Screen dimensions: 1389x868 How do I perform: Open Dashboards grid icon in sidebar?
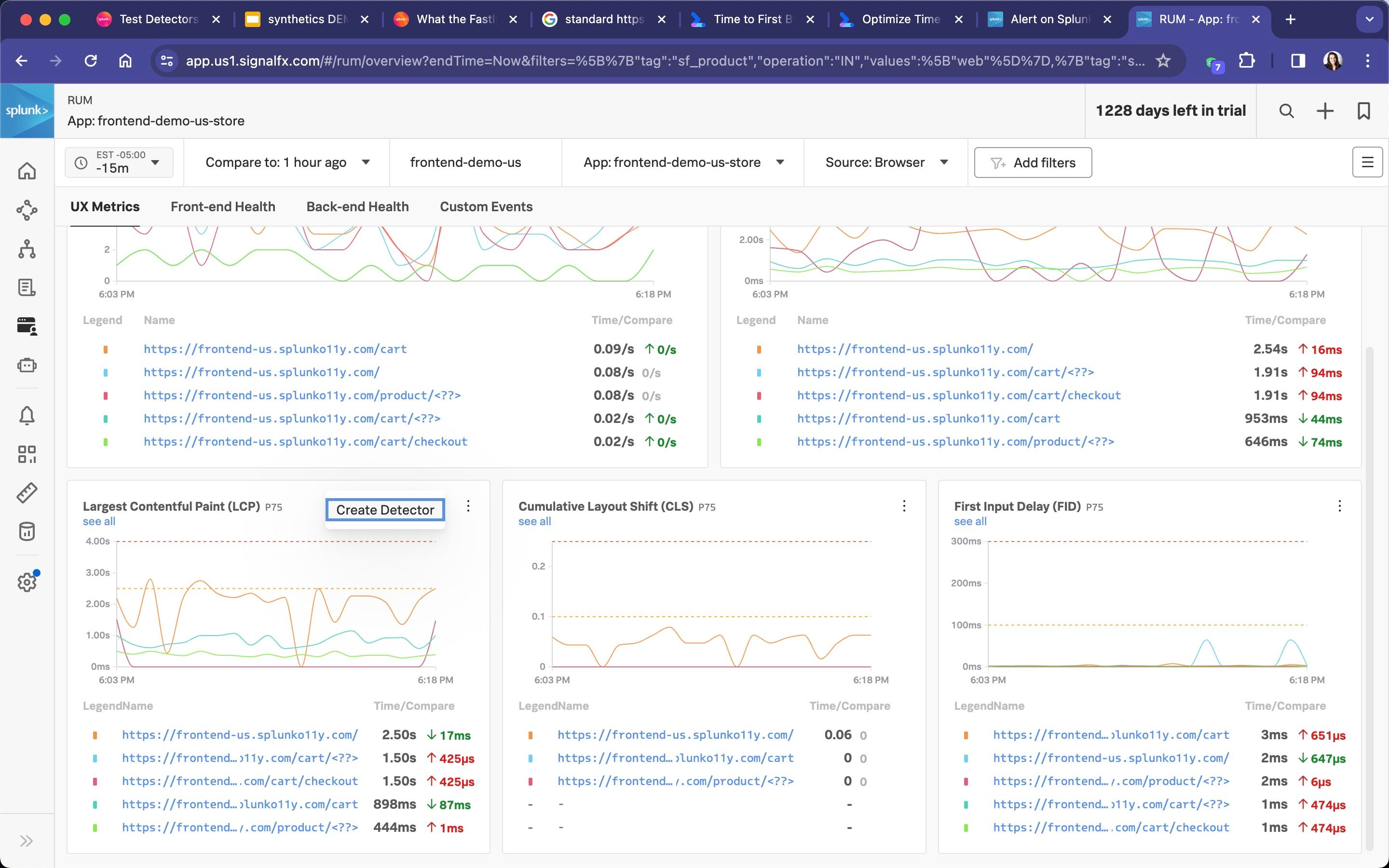pos(27,454)
